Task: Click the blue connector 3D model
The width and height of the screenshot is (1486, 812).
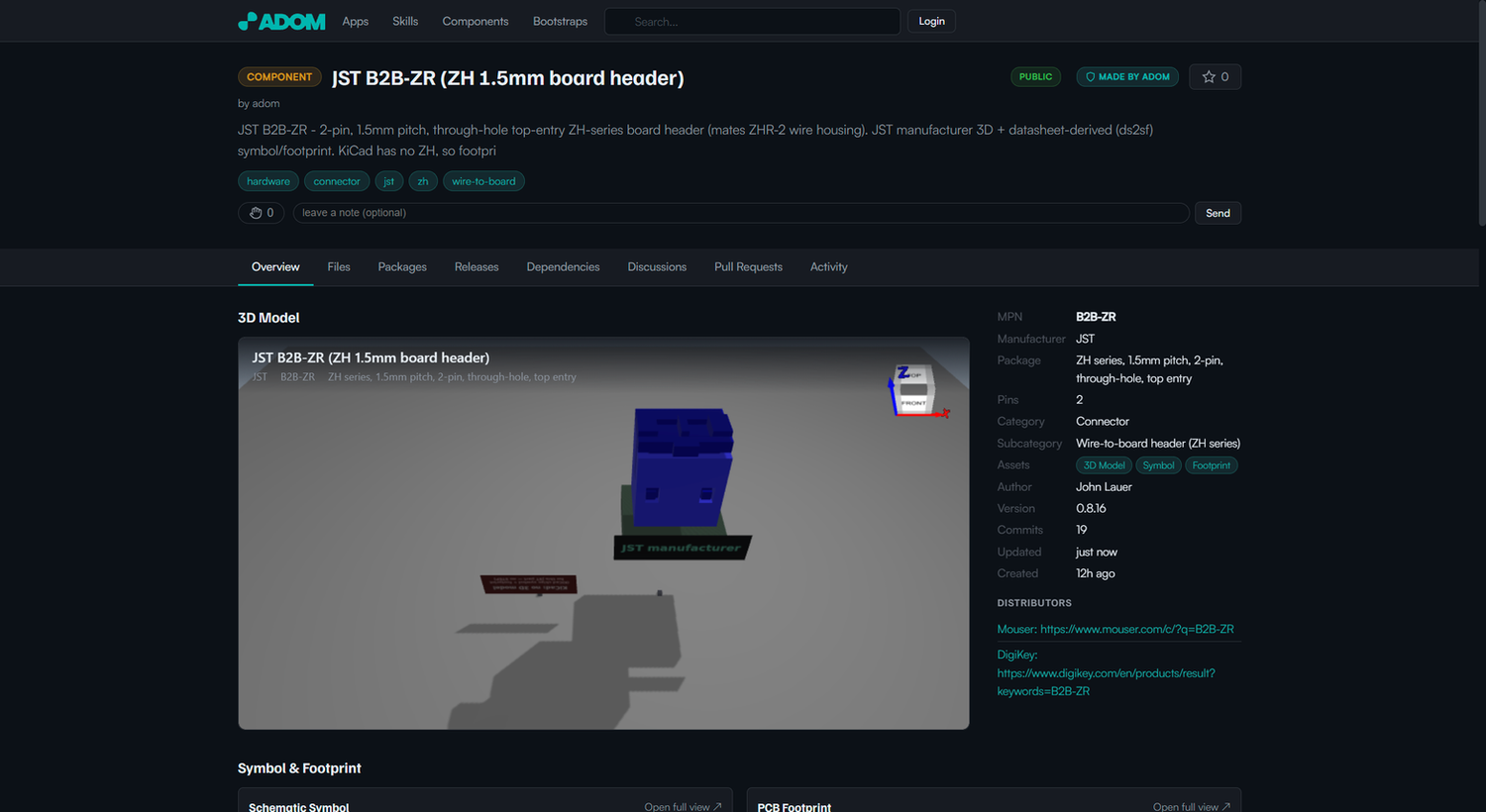Action: click(x=682, y=467)
